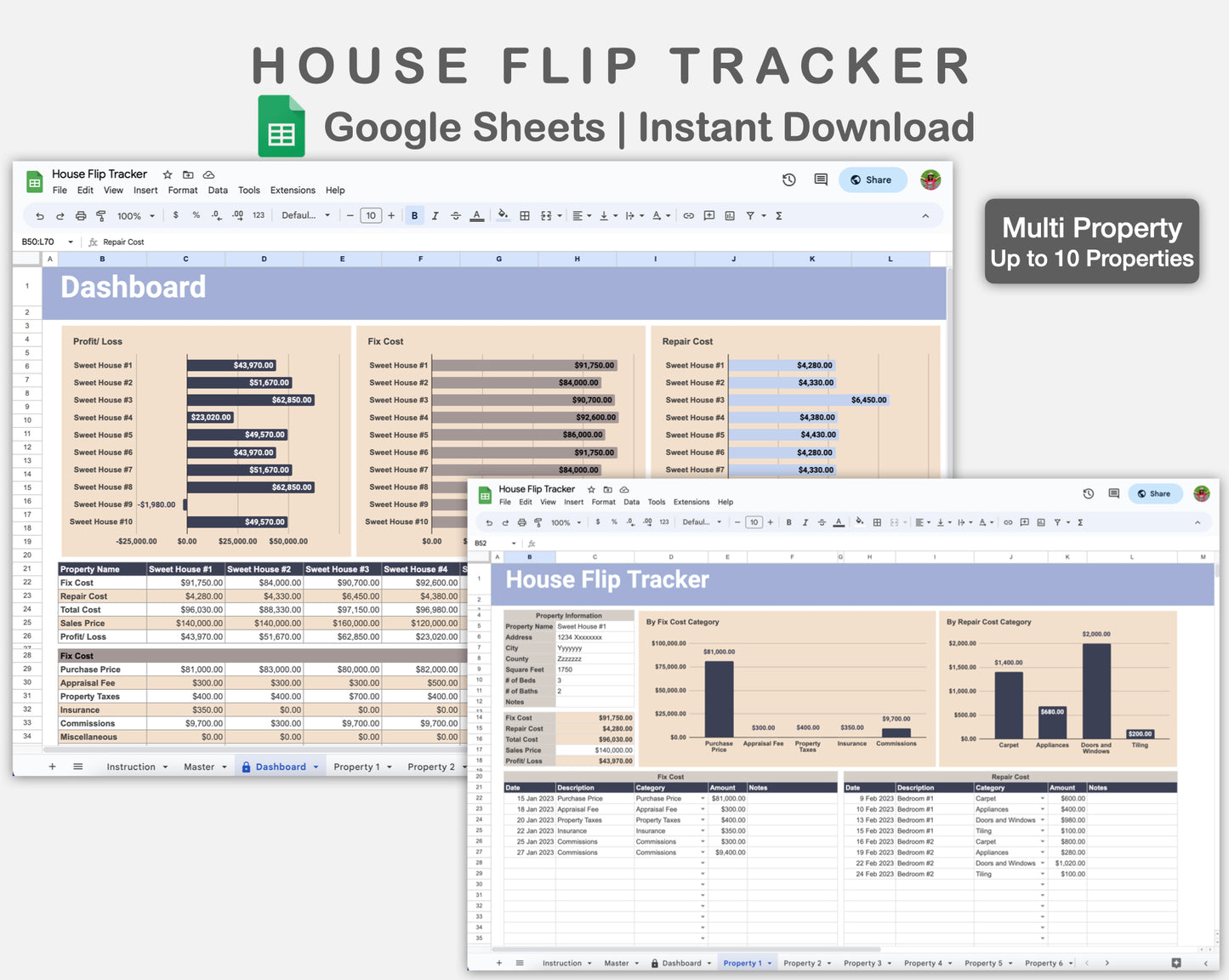Select the paint format tool
This screenshot has height=980, width=1229.
click(101, 215)
